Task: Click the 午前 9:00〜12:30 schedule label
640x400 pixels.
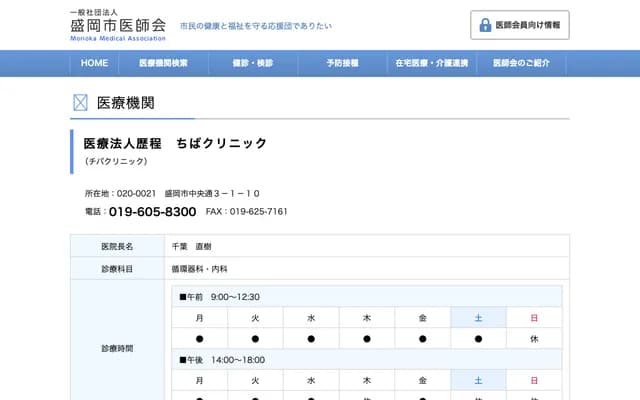Action: [x=219, y=297]
